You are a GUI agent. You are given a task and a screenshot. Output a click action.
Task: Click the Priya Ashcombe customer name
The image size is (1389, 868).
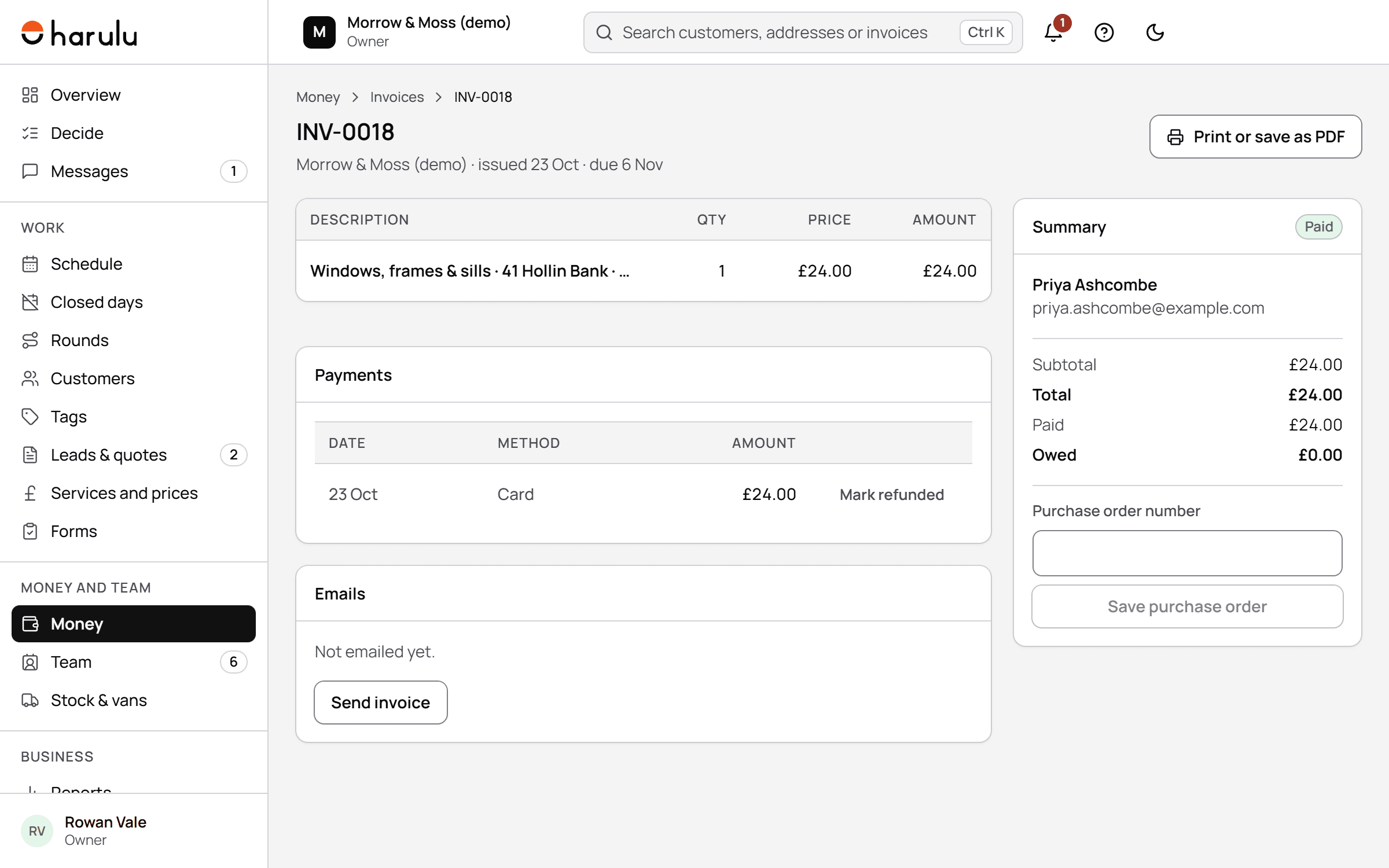pos(1094,285)
